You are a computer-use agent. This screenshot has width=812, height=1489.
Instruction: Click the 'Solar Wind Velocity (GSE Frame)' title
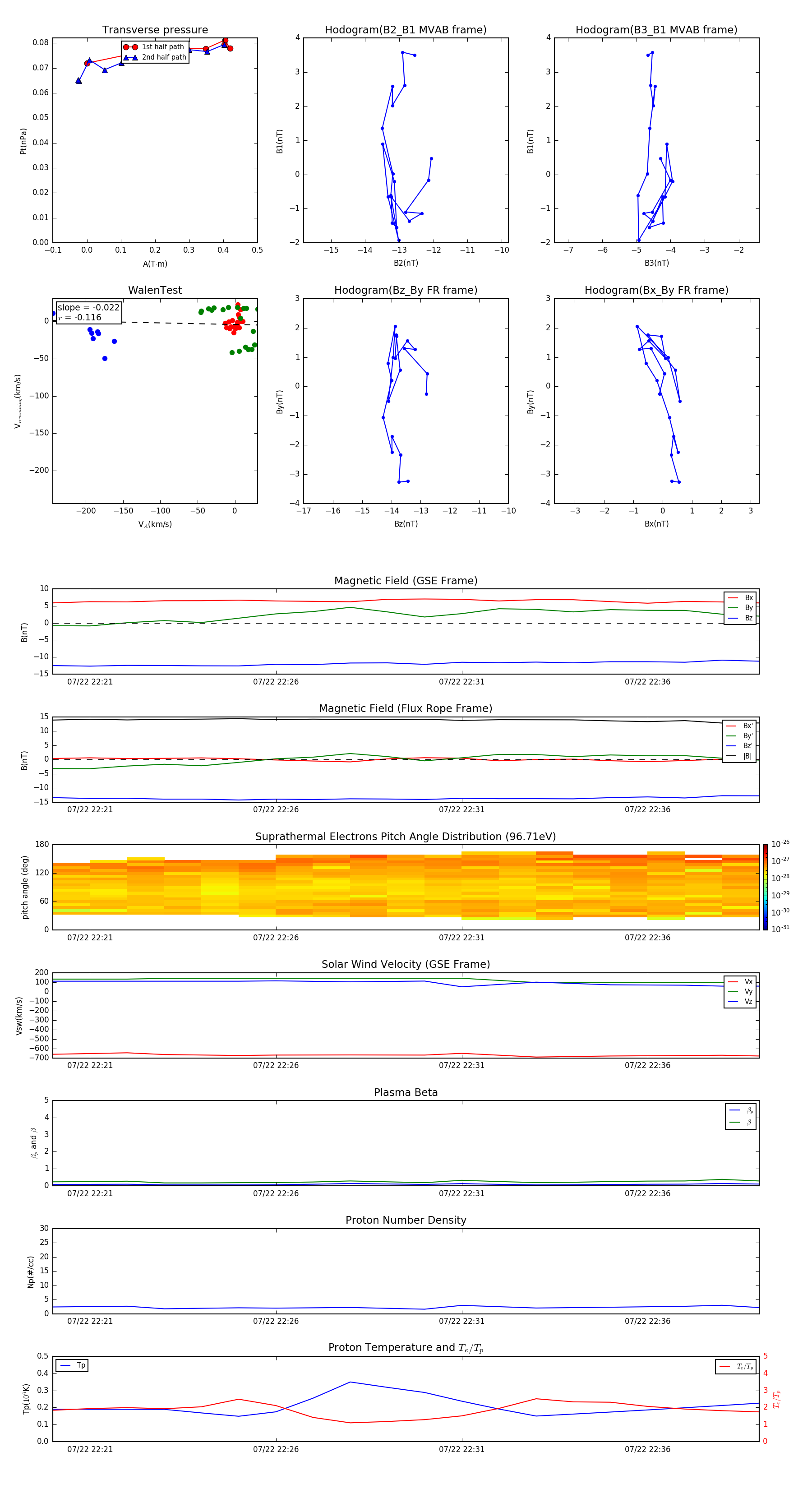(x=406, y=965)
